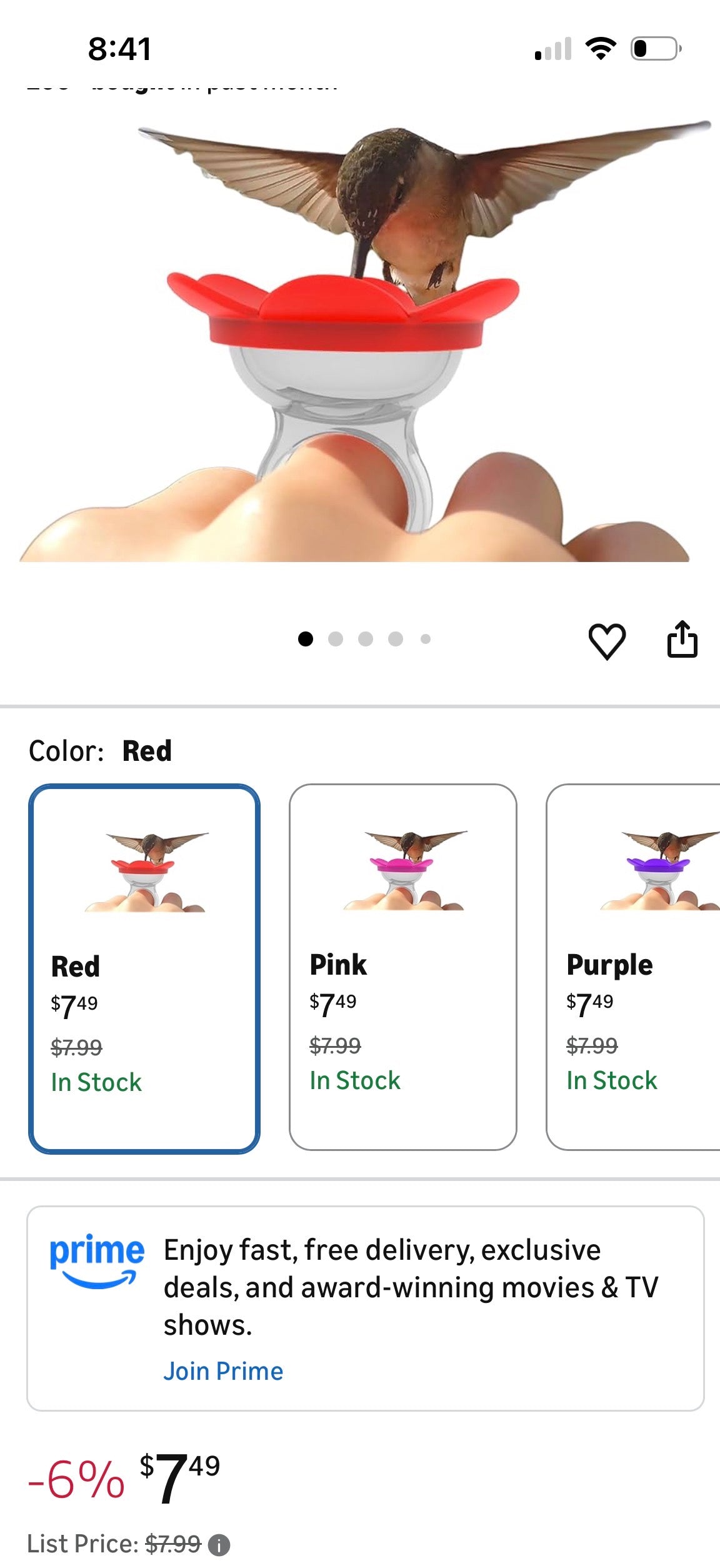Tap the Wi-Fi status icon
720x1568 pixels.
[x=601, y=48]
